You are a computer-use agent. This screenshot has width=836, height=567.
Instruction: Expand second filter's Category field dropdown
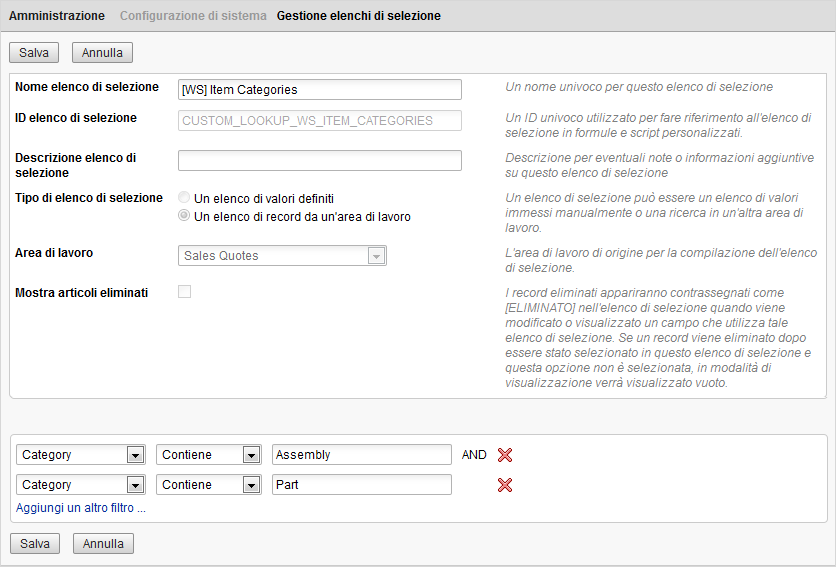click(135, 485)
